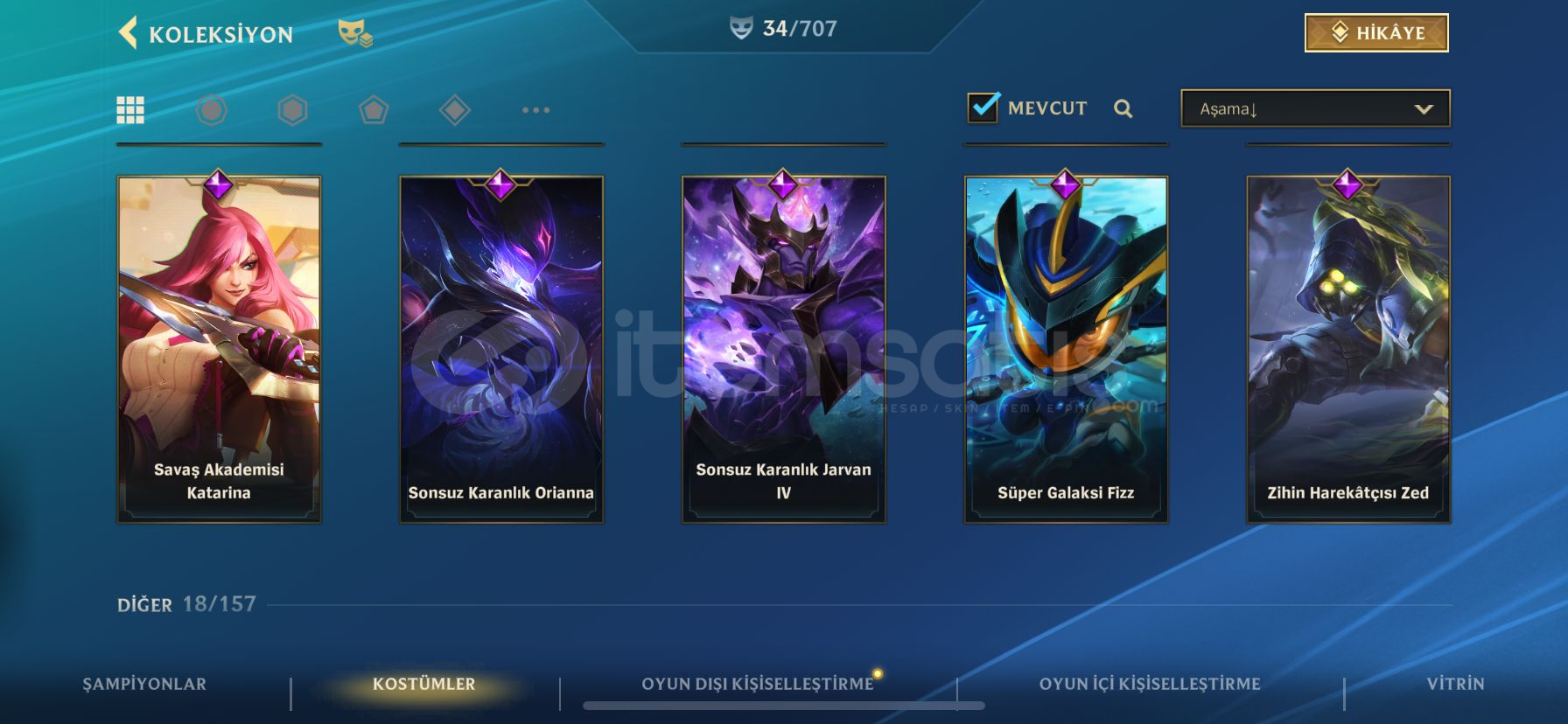Expand the Aşama sort dropdown
The image size is (1568, 724).
pos(1315,108)
